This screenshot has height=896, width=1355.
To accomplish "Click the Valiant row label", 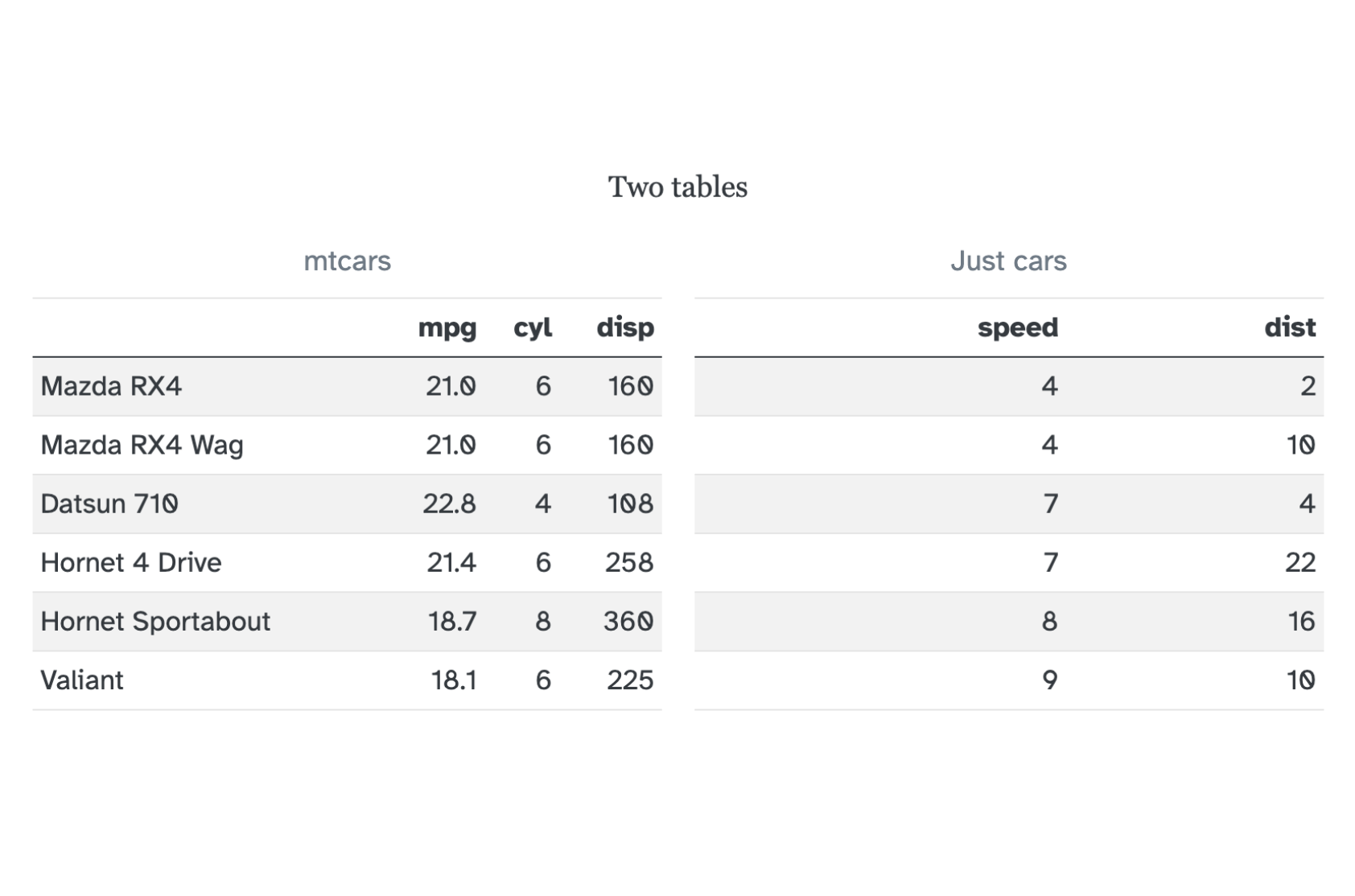I will click(x=82, y=680).
